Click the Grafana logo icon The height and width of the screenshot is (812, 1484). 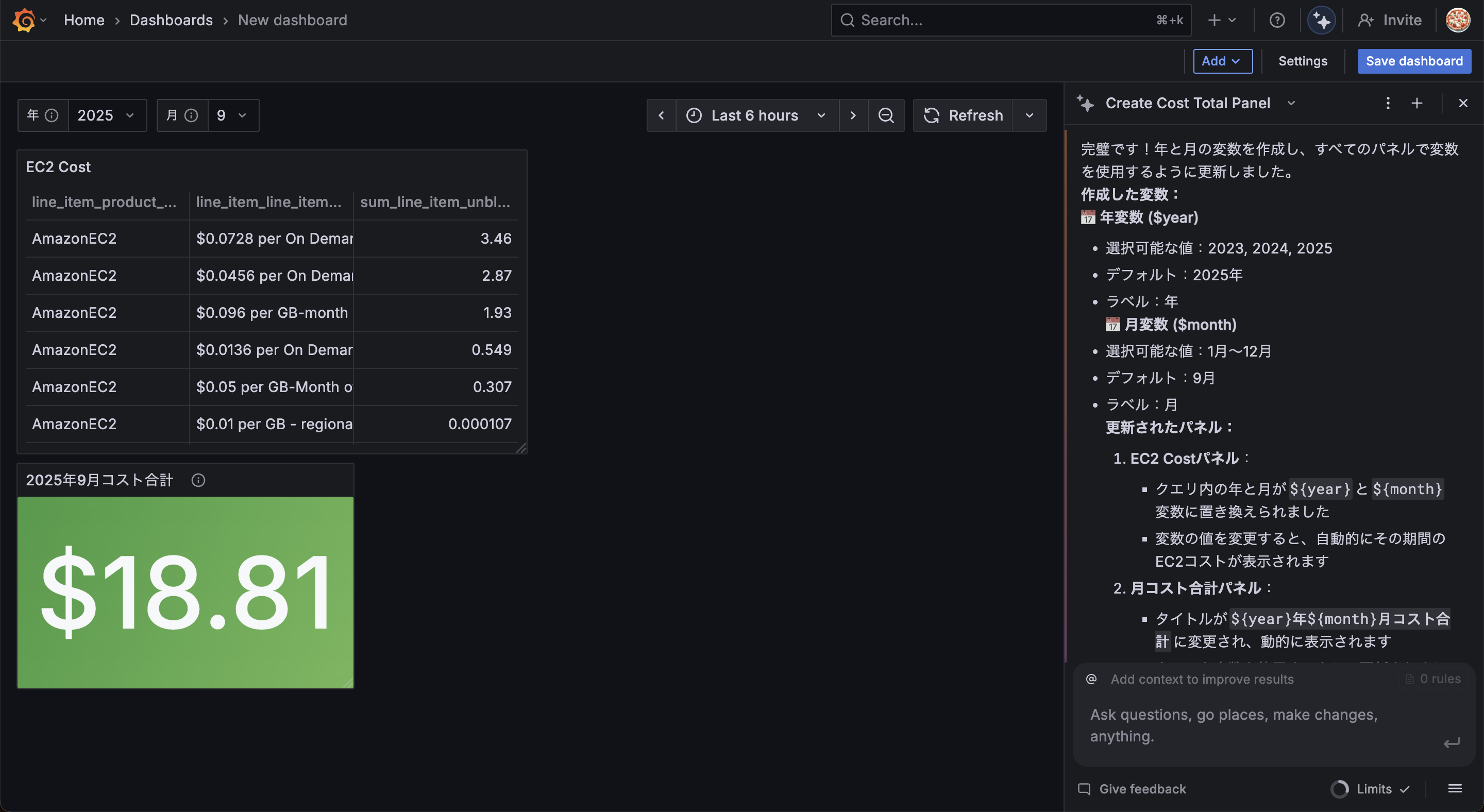24,20
